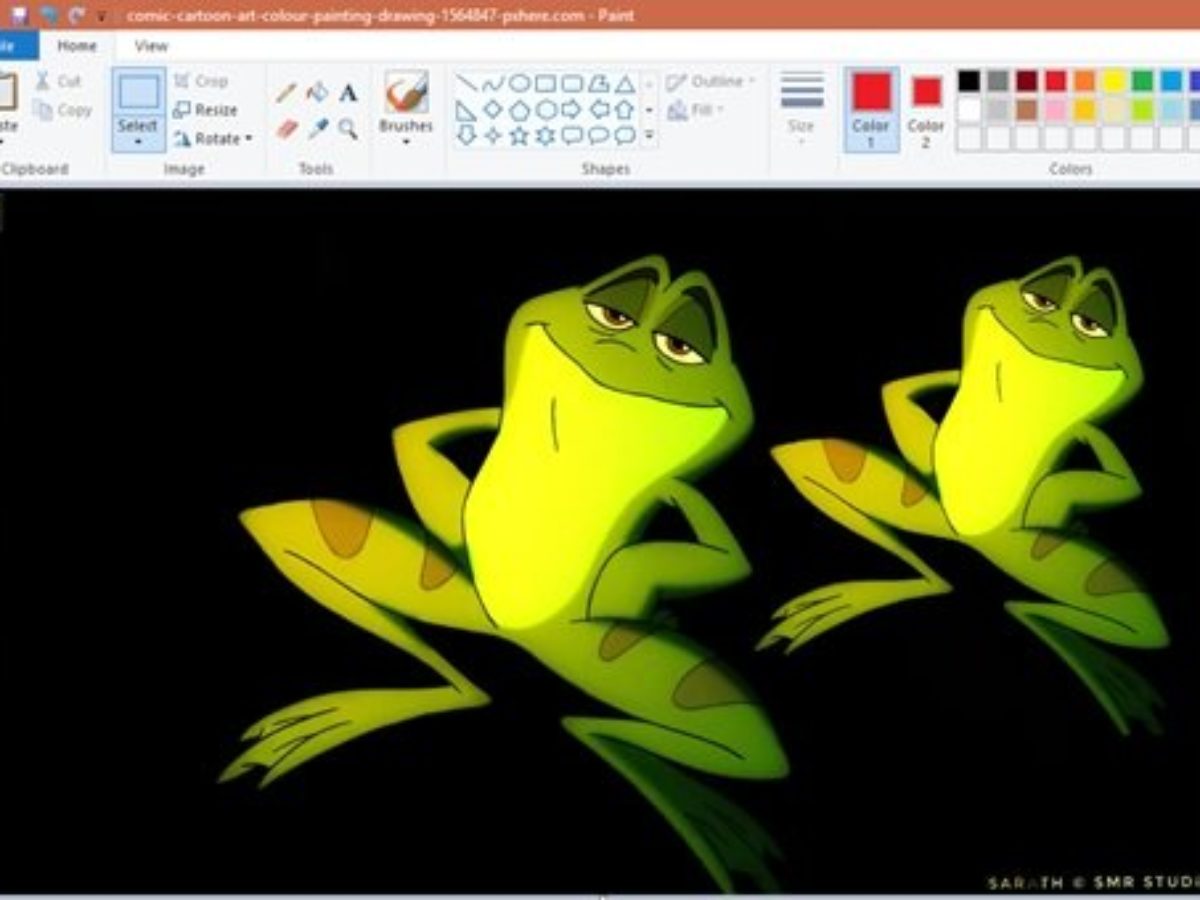Choose the Rectangle shape
This screenshot has height=900, width=1200.
(545, 83)
